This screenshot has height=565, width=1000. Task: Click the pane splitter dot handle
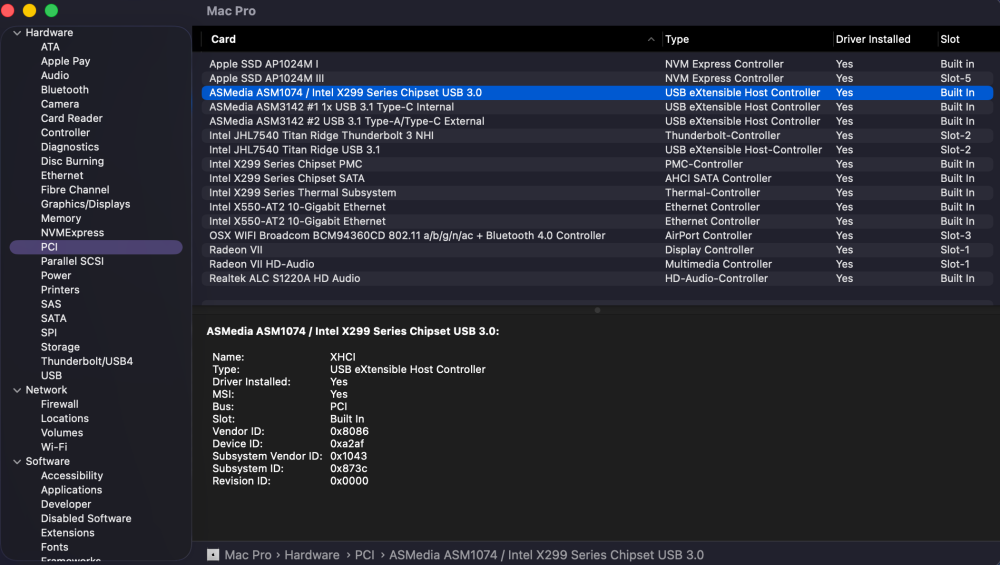[597, 310]
